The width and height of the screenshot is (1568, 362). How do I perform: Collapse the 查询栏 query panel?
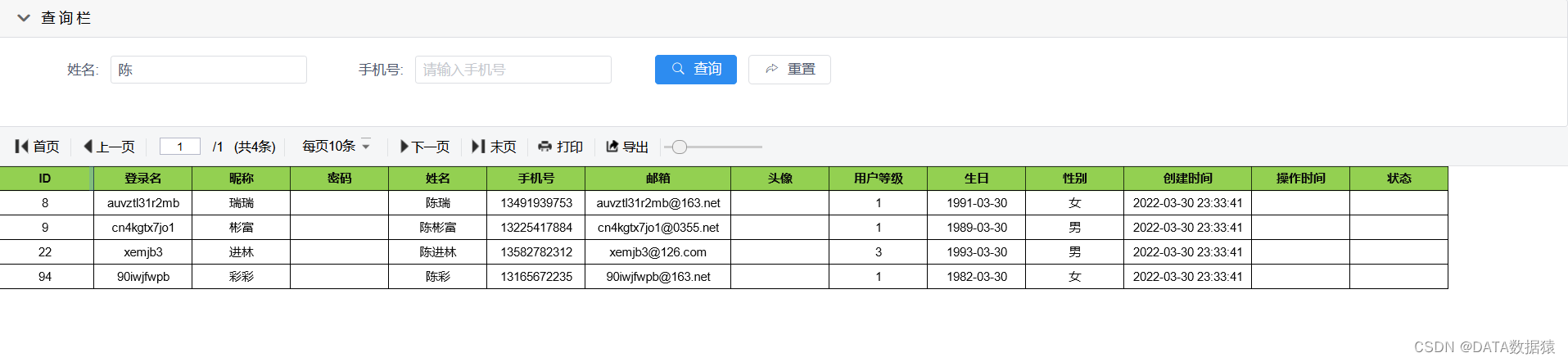coord(24,18)
